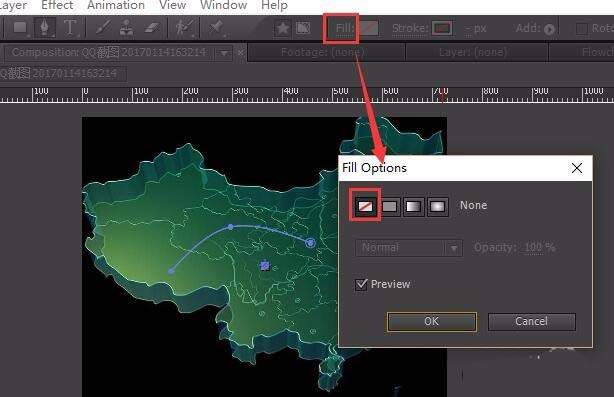Choose Radial Gradient fill type icon
This screenshot has height=397, width=614.
pos(437,206)
